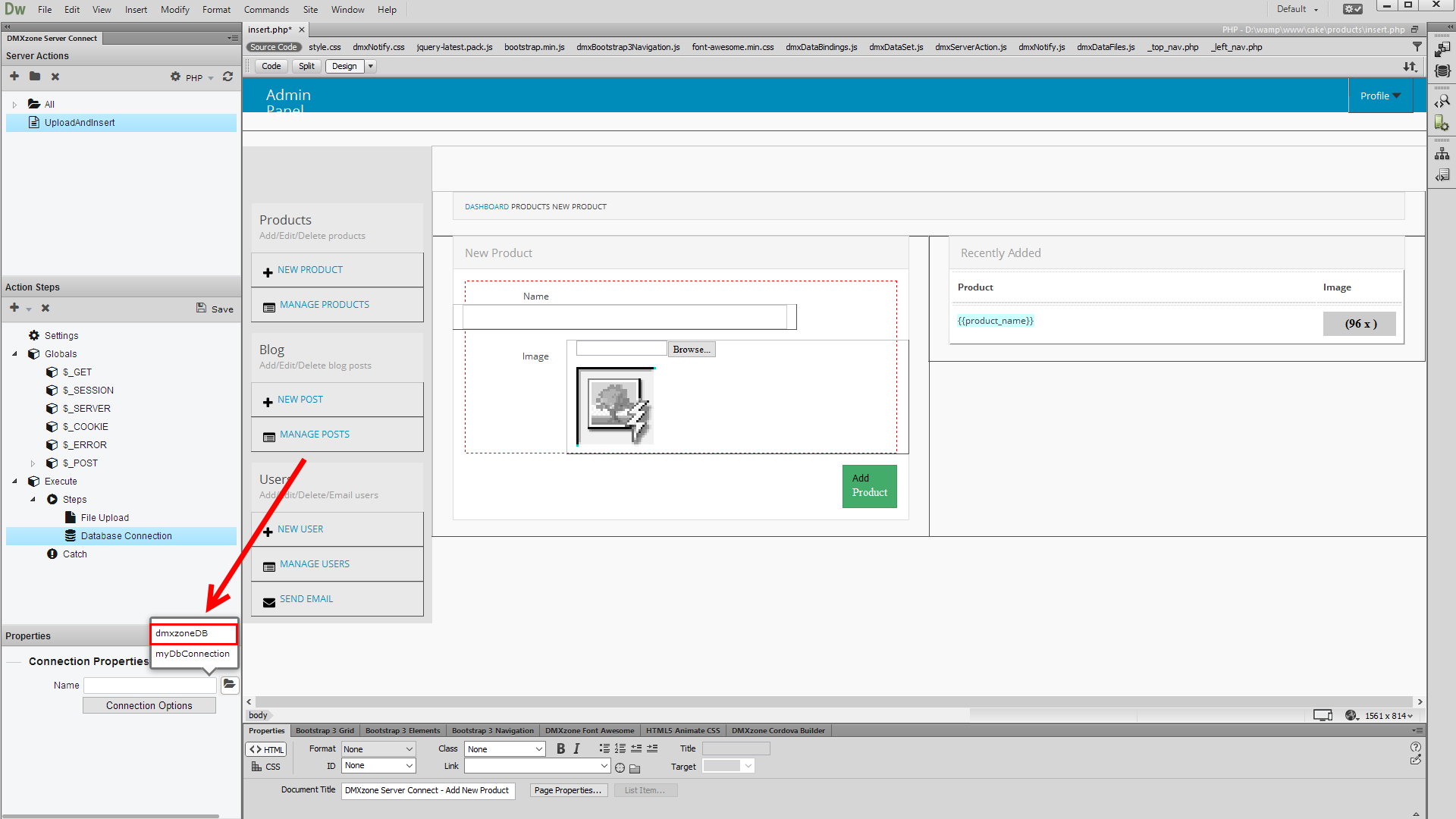Screen dimensions: 1456x819
Task: Insert an unordered list
Action: click(x=604, y=748)
